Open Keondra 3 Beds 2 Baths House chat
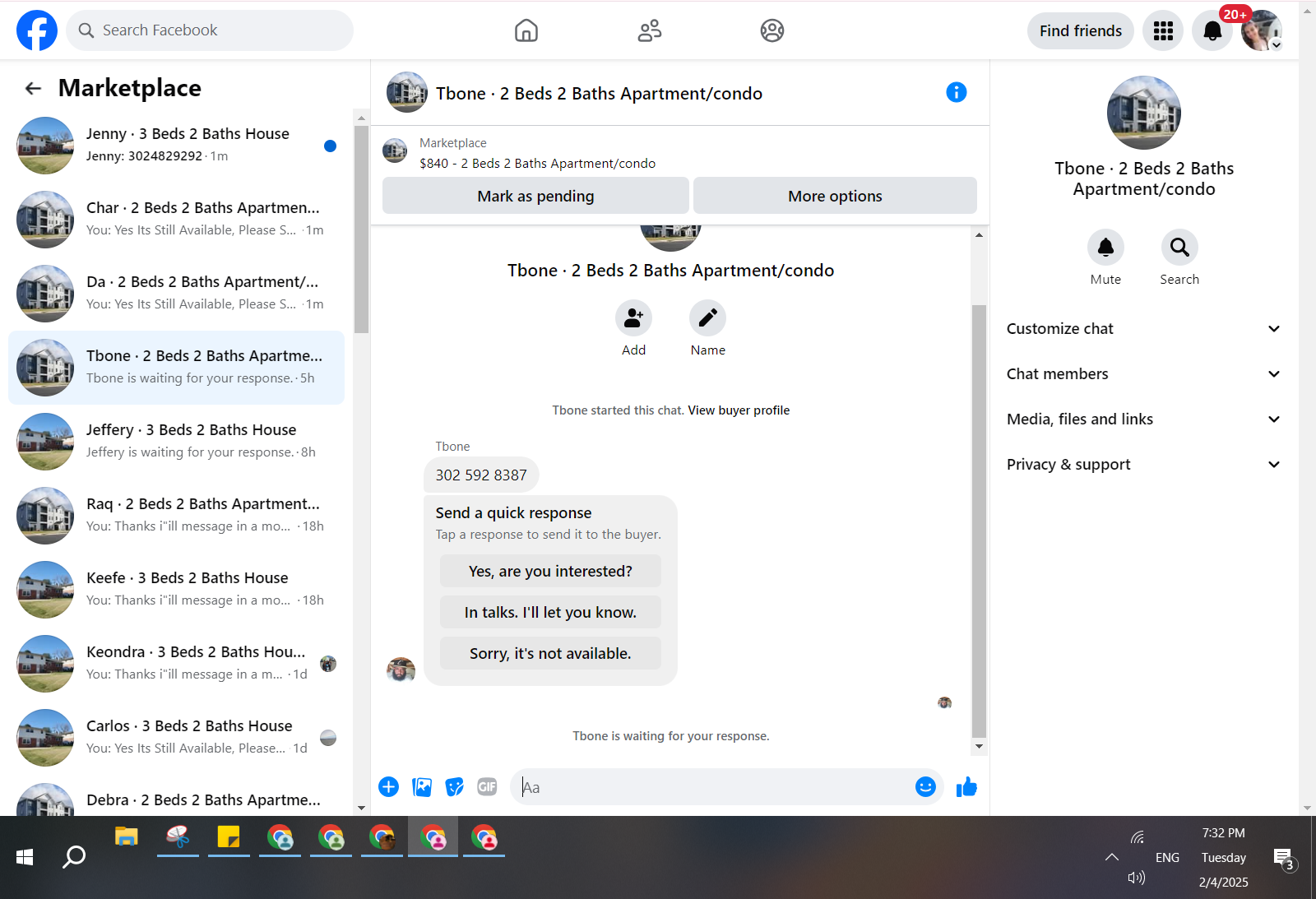Screen dimensions: 1316x899 click(177, 664)
